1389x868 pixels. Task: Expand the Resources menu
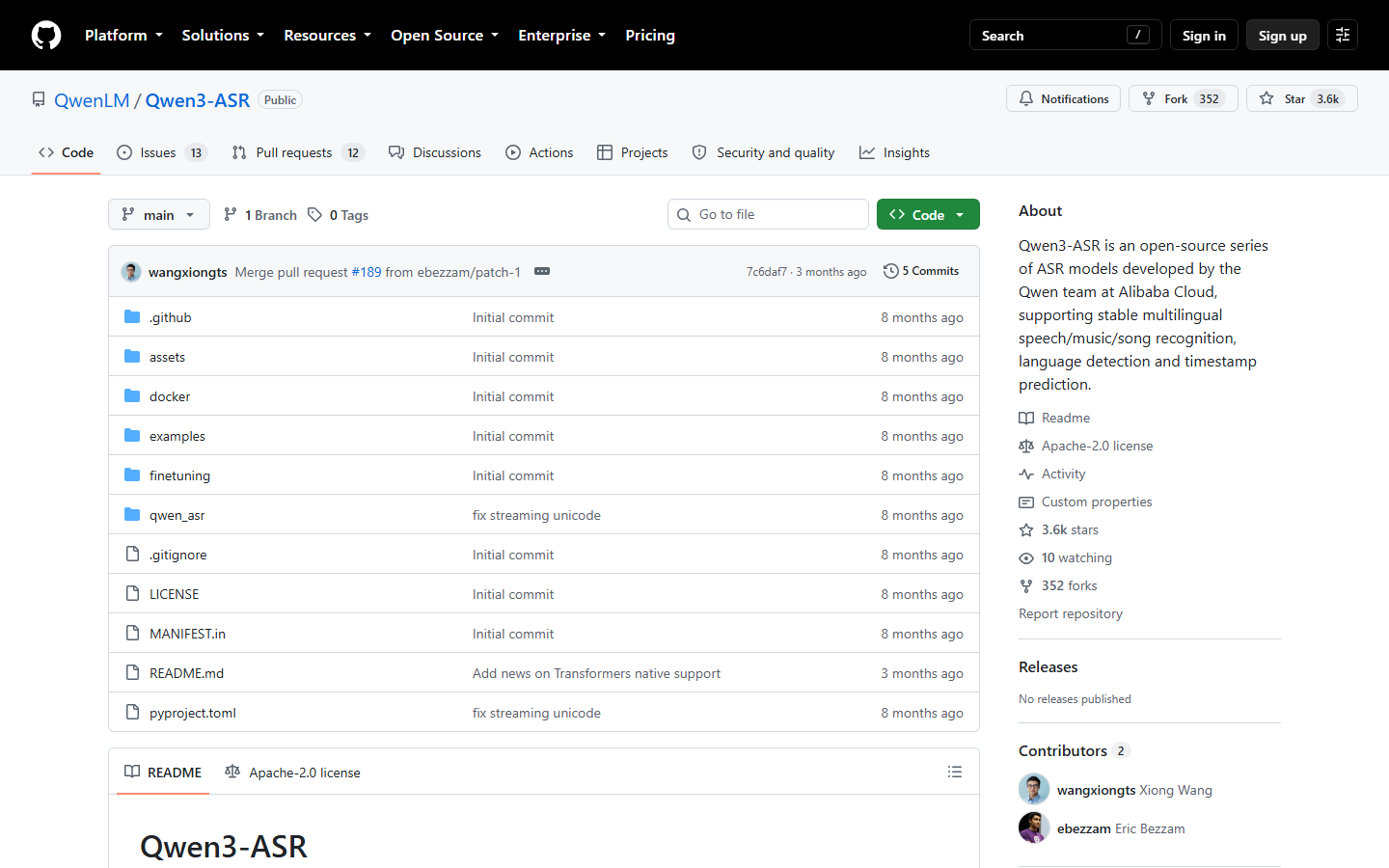[327, 36]
